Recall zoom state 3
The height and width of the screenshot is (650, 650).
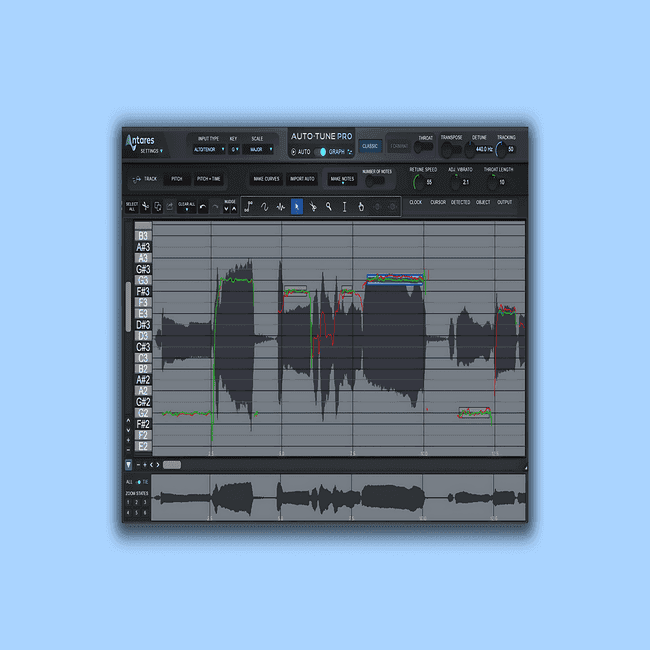145,502
